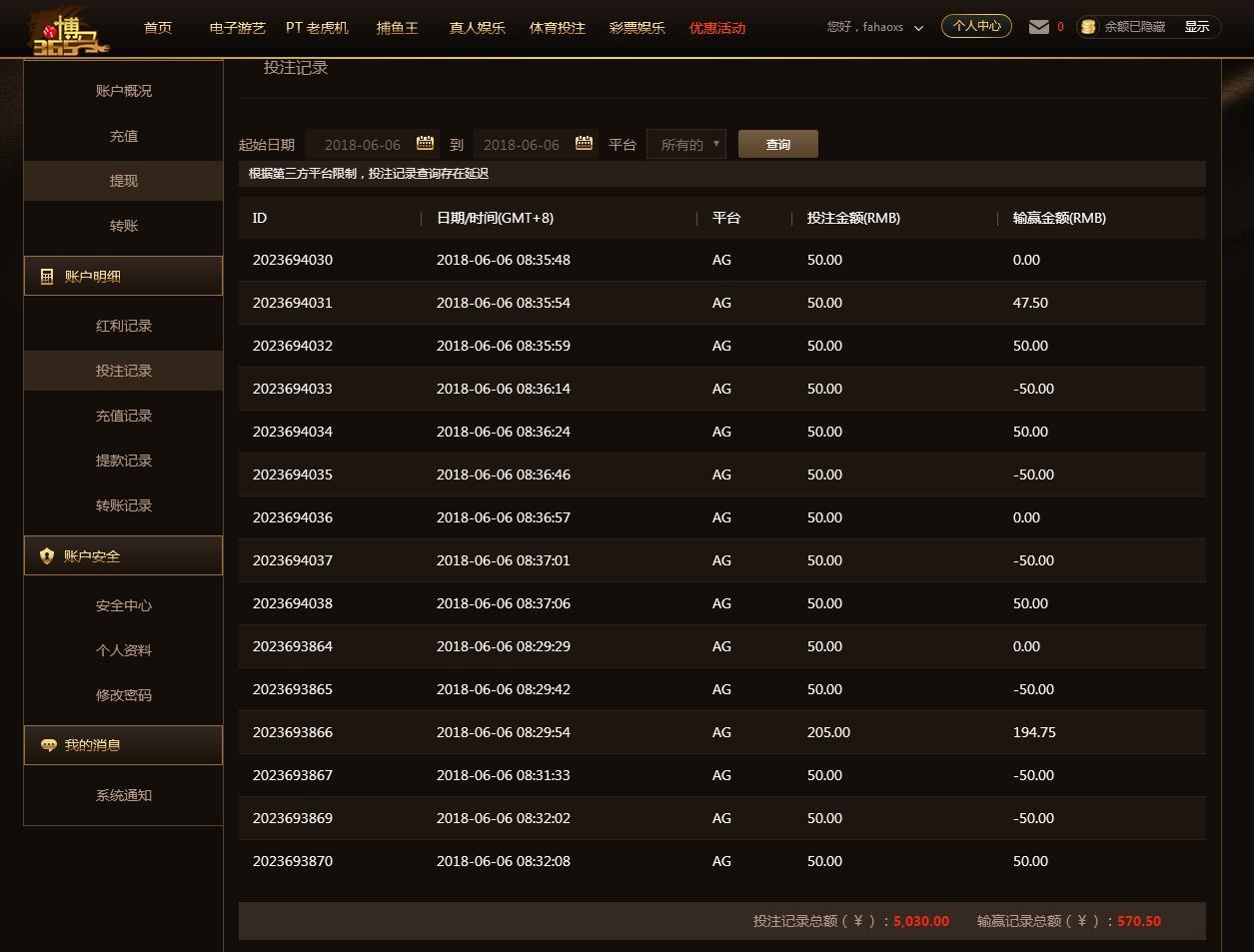The width and height of the screenshot is (1254, 952).
Task: Click the 投注金额(RMB) column header
Action: [853, 218]
